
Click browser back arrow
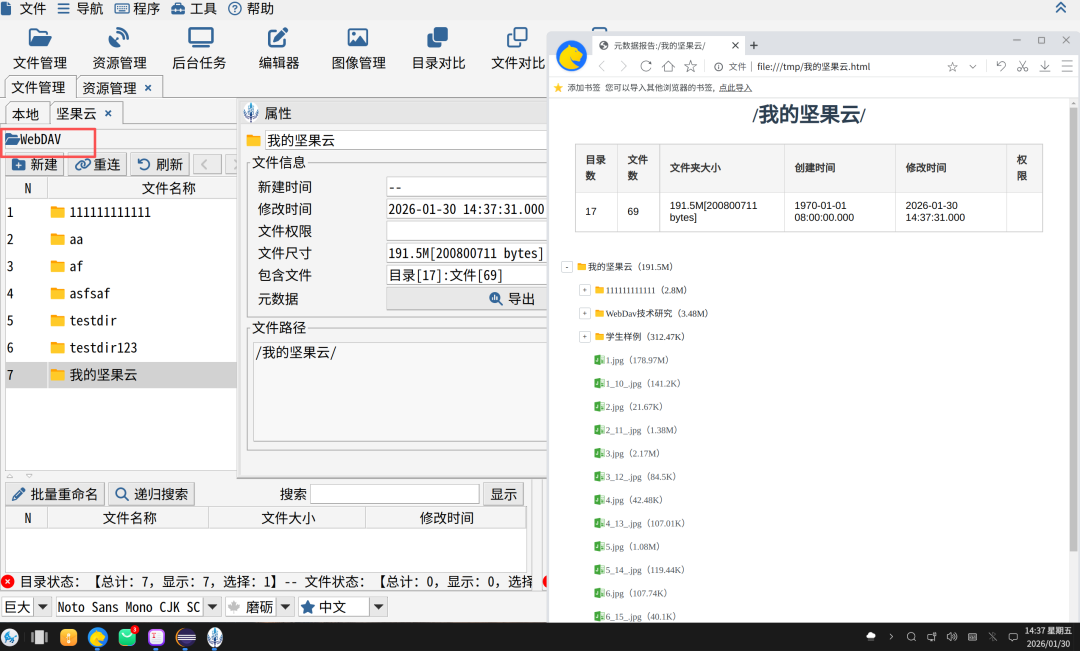[602, 66]
